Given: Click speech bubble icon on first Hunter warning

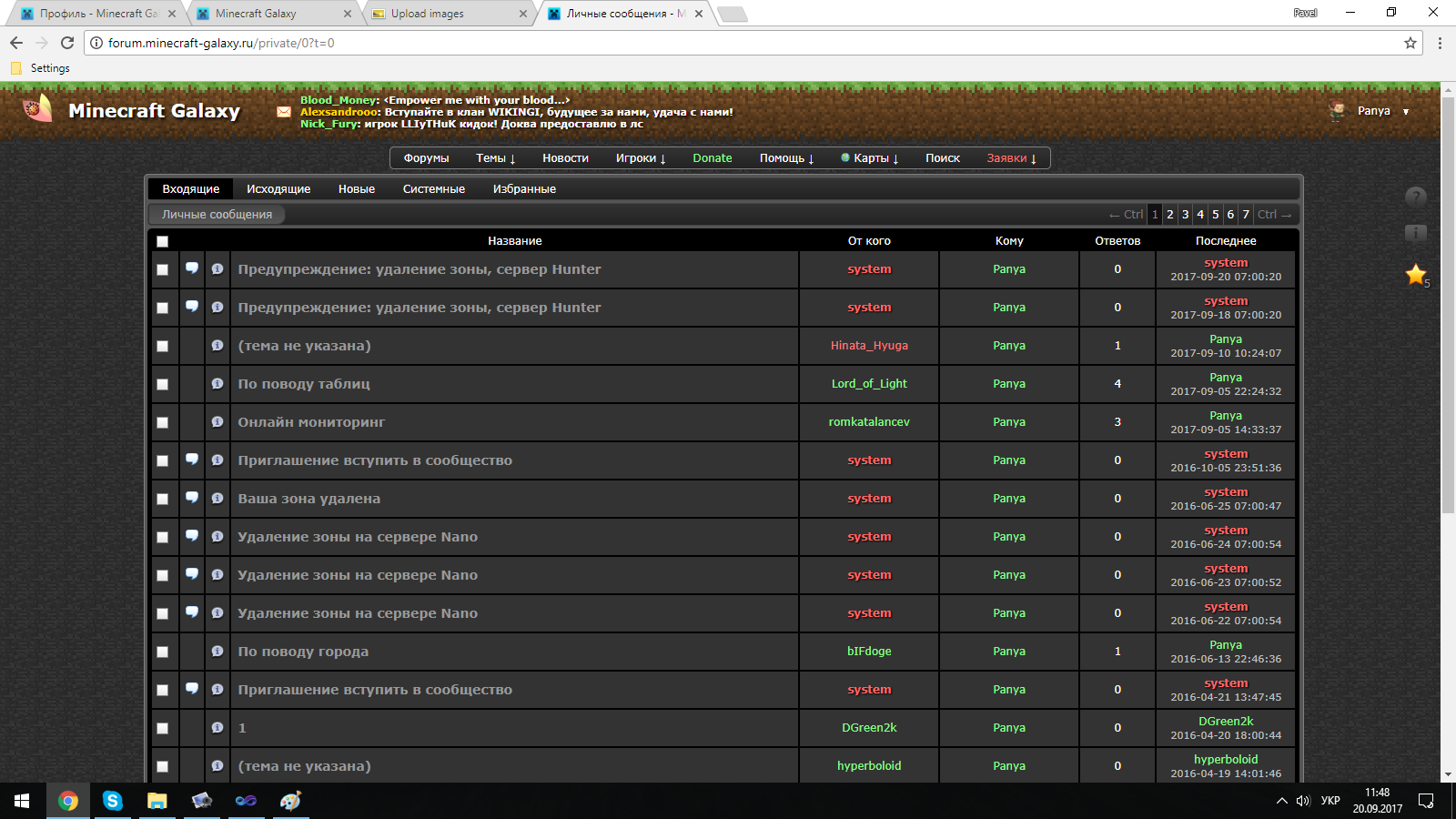Looking at the screenshot, I should coord(192,268).
